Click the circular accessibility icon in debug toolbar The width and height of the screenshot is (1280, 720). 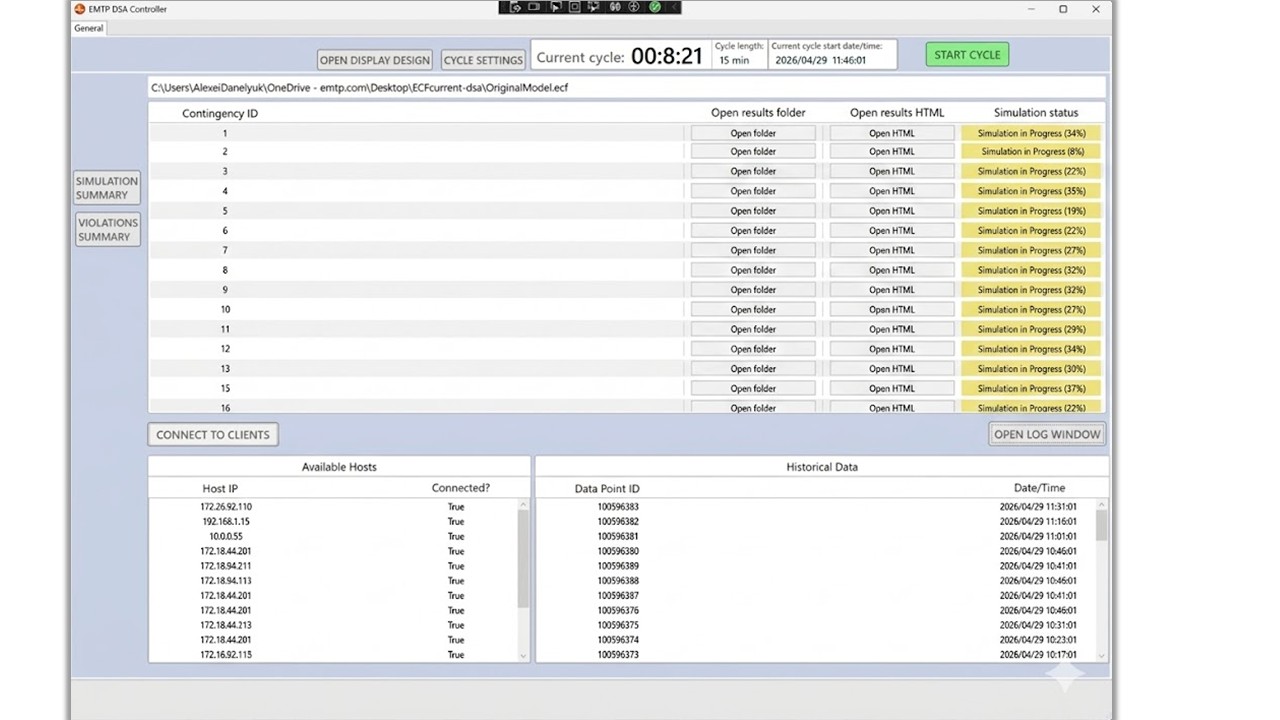(x=634, y=7)
